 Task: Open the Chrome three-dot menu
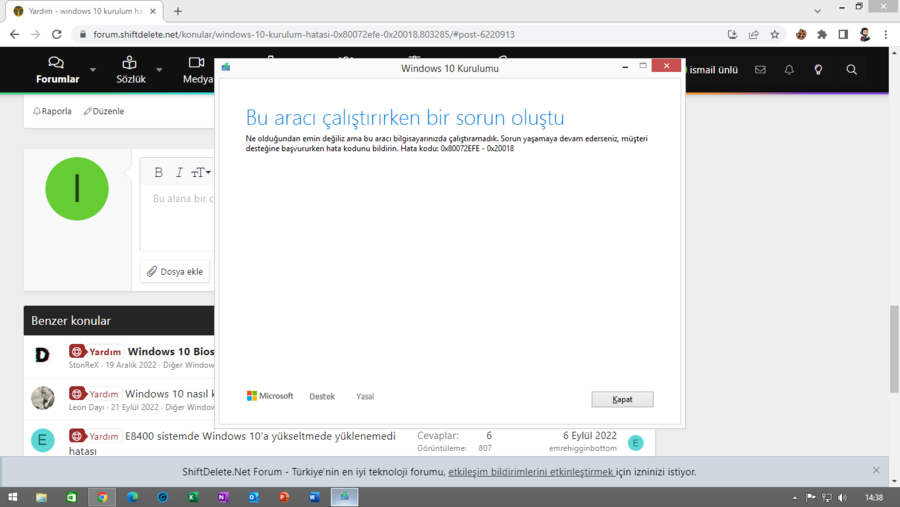[x=886, y=34]
